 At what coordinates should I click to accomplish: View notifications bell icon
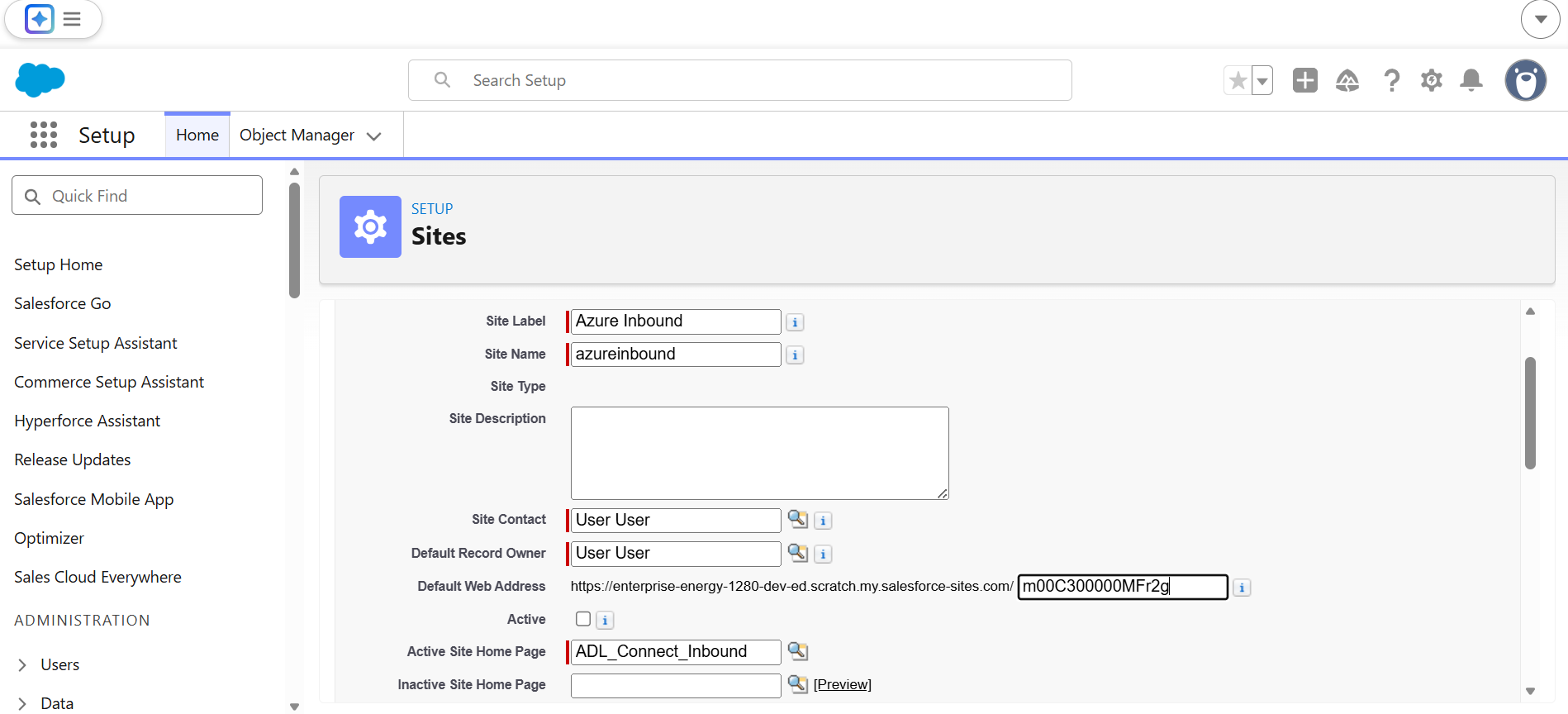pos(1471,80)
